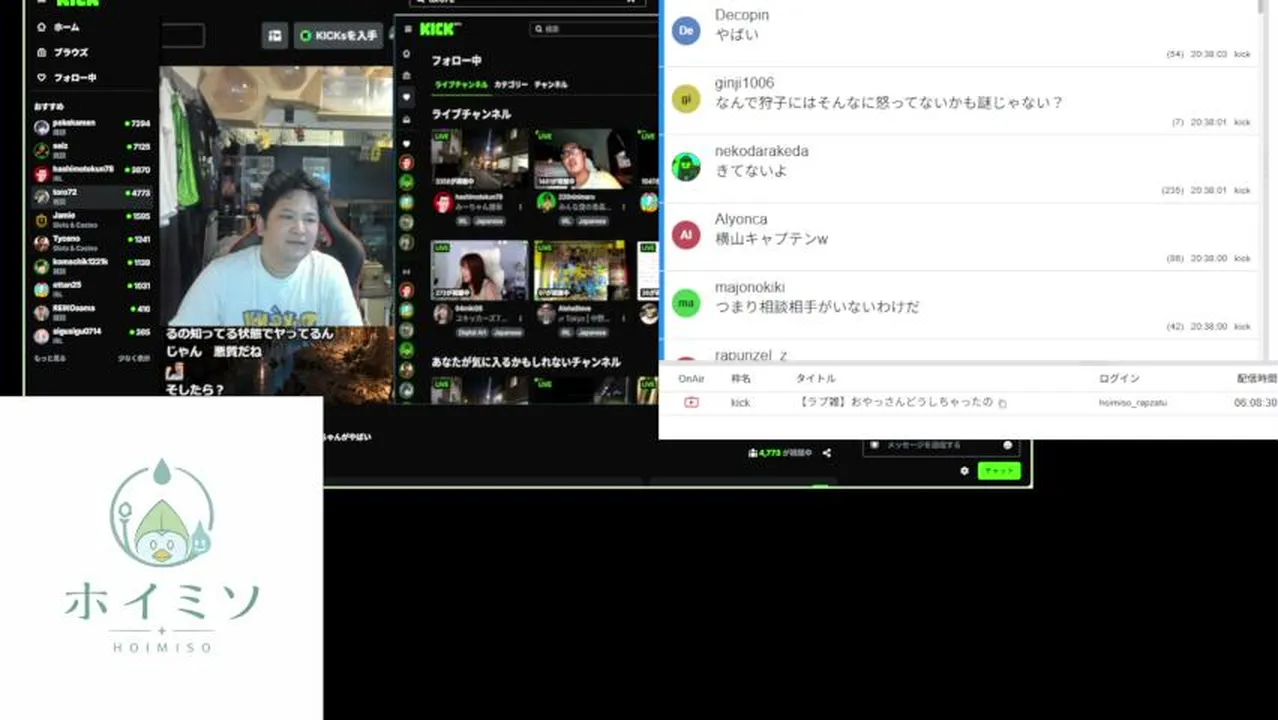This screenshot has width=1278, height=720.
Task: Click the ettan25 channel avatar
Action: point(41,290)
